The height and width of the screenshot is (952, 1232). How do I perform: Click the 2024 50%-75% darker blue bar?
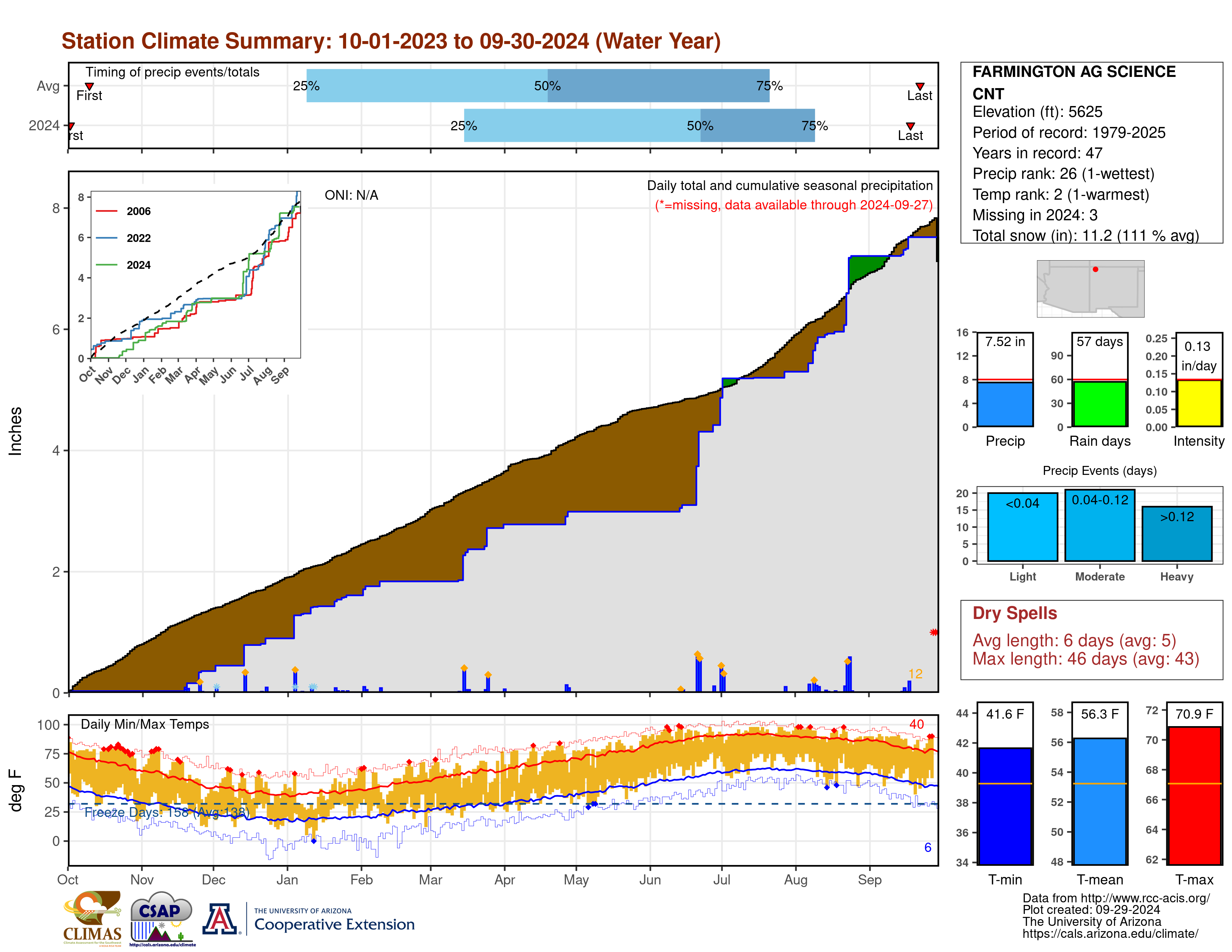coord(757,125)
